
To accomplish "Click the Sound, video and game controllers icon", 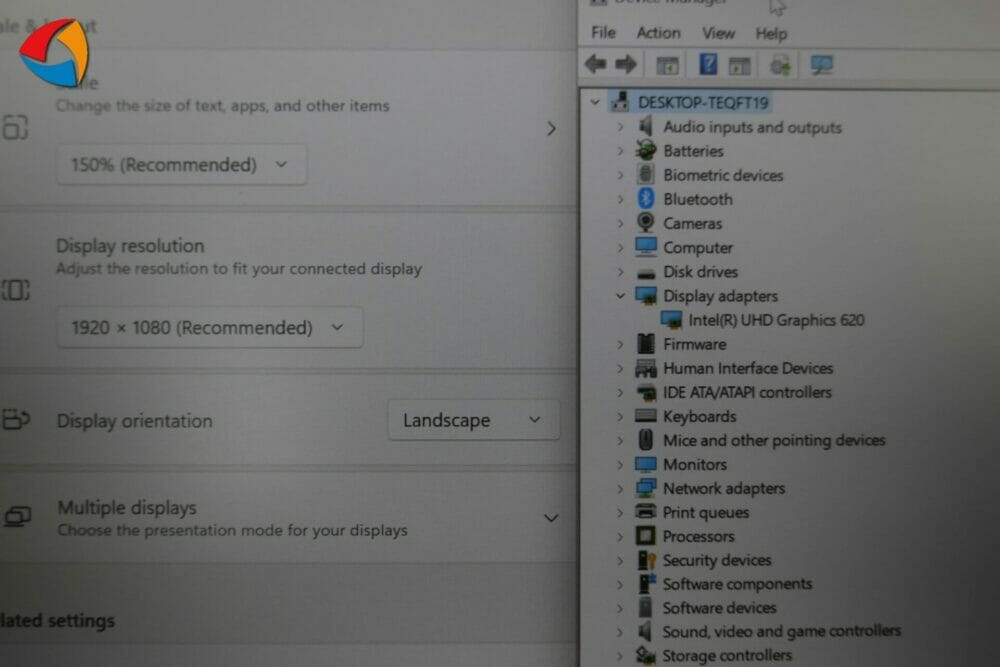I will point(645,631).
